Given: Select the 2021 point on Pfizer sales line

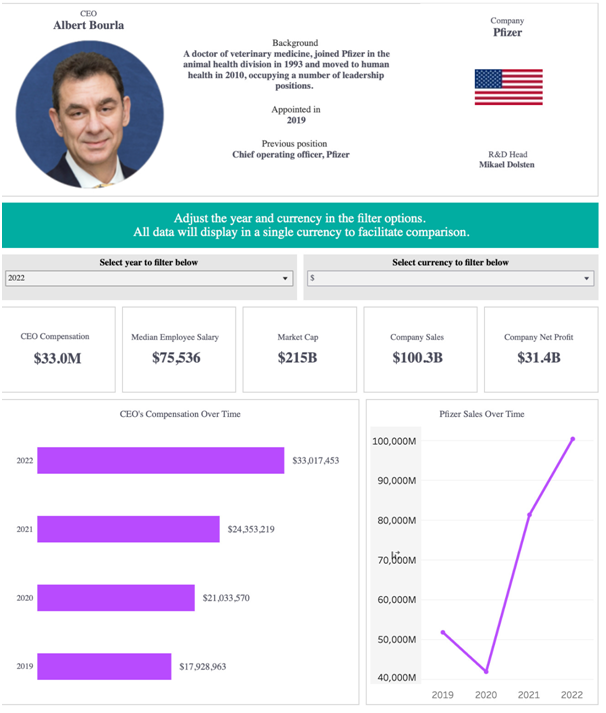Looking at the screenshot, I should (529, 515).
